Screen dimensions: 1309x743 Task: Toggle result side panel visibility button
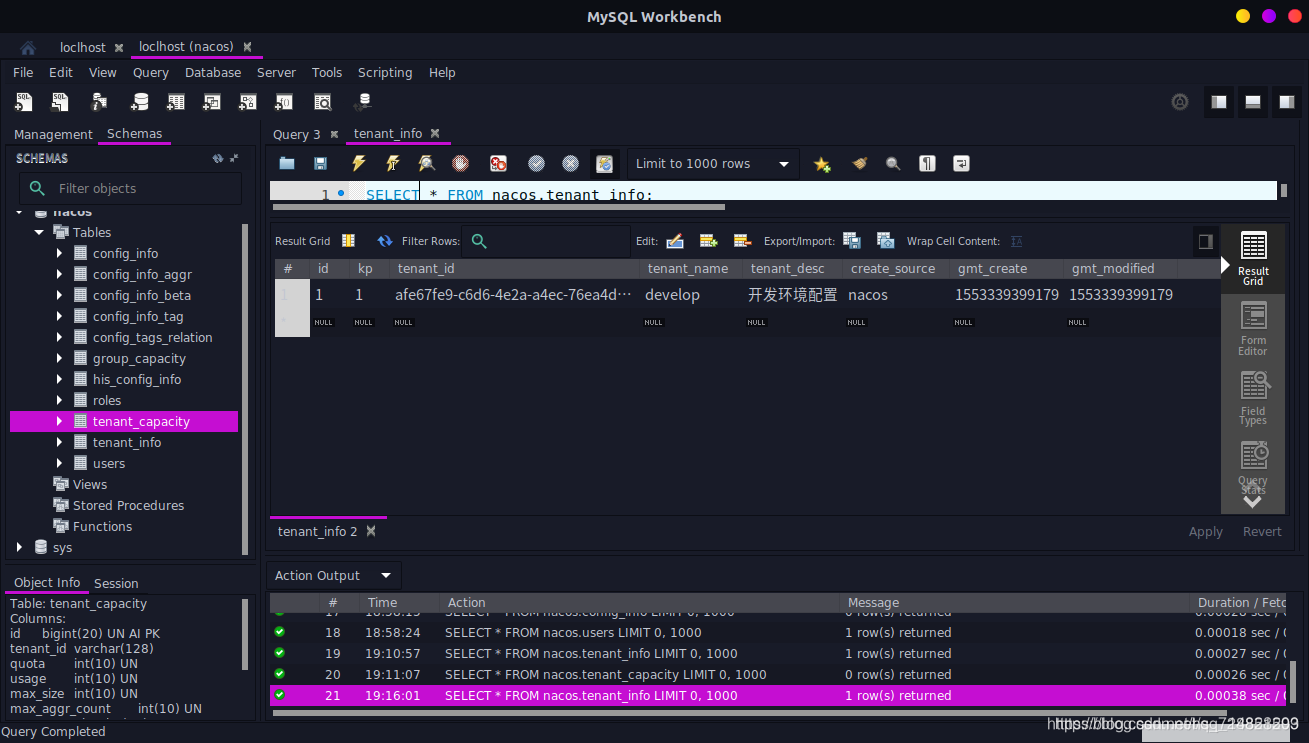1205,241
